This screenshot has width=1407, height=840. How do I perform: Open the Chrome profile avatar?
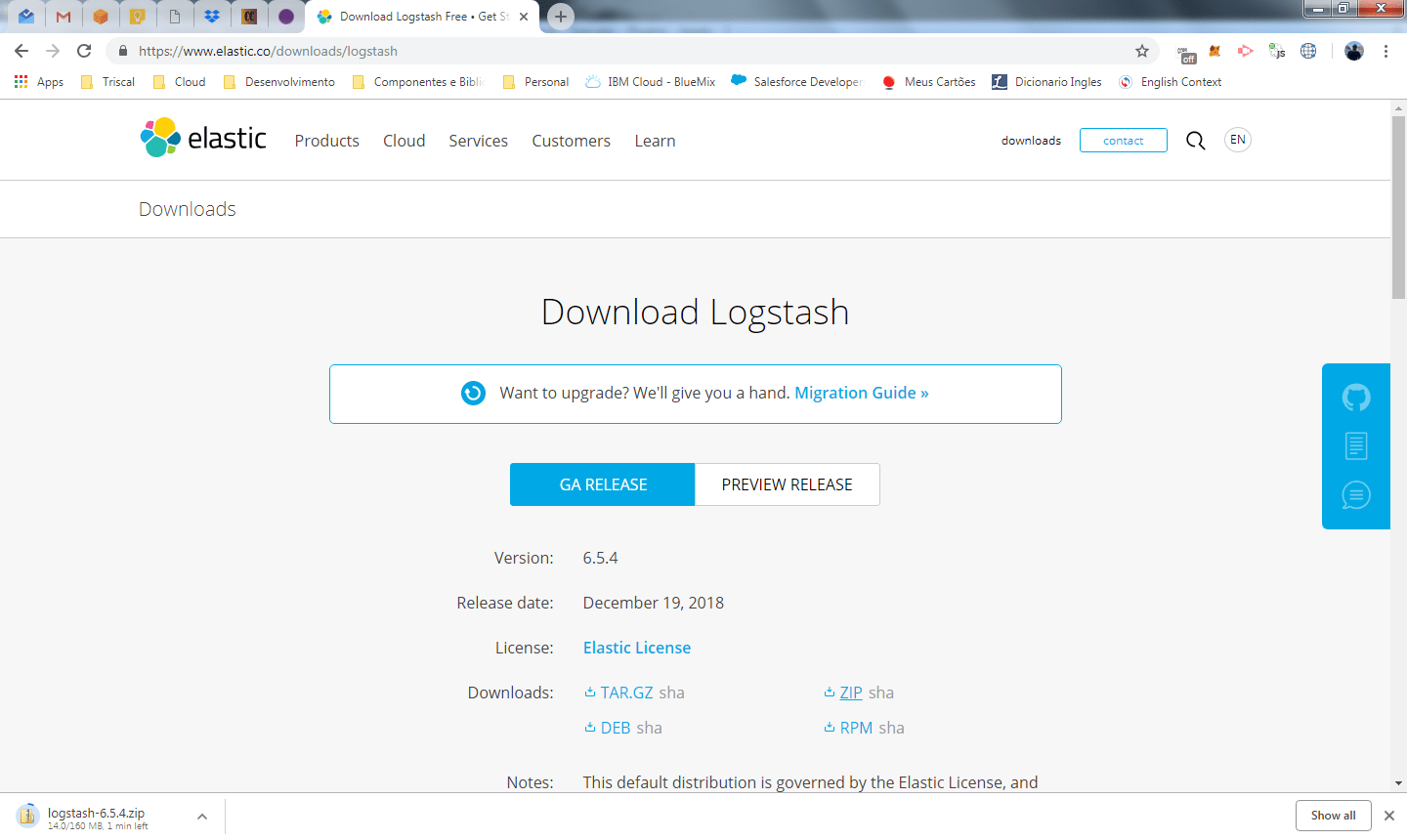(x=1354, y=51)
